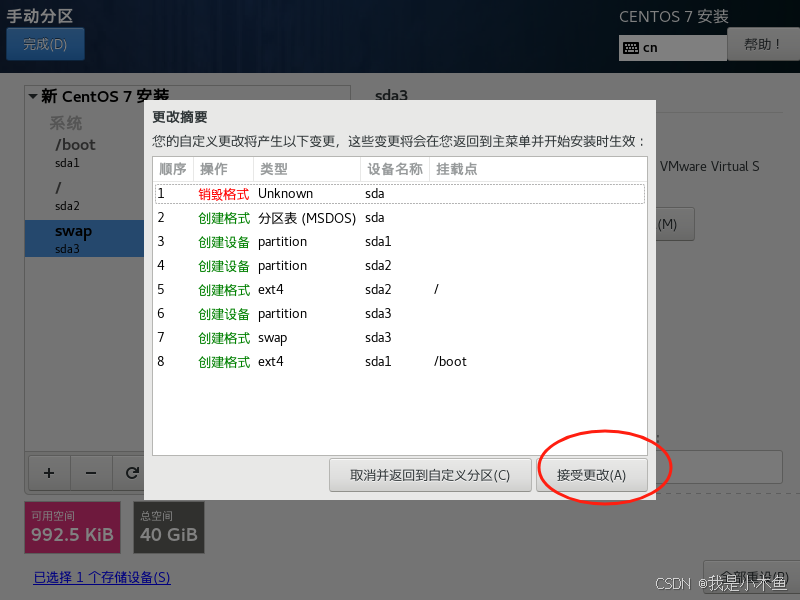
Task: Select row 5 ext4 on sda2
Action: (x=400, y=290)
